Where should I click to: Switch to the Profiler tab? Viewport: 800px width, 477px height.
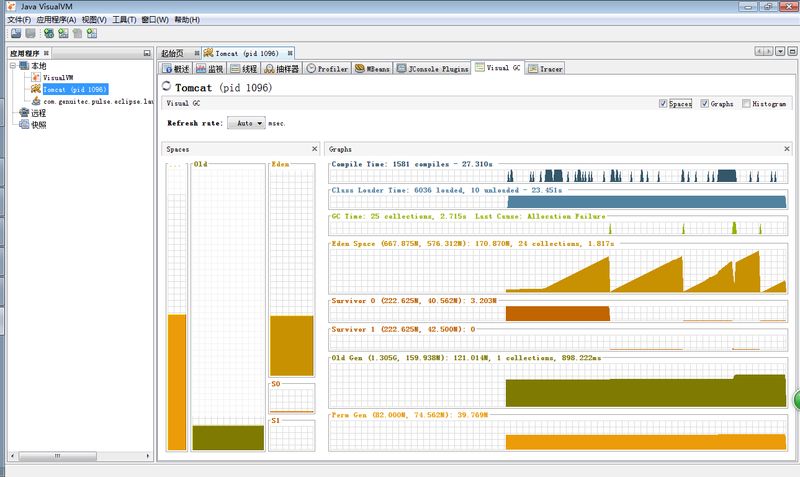pyautogui.click(x=327, y=68)
